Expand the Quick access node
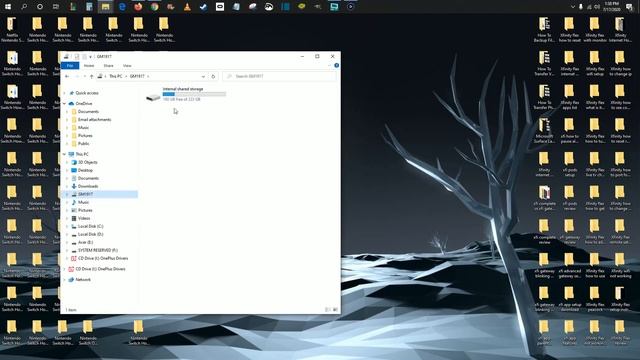640x360 pixels. pyautogui.click(x=64, y=93)
